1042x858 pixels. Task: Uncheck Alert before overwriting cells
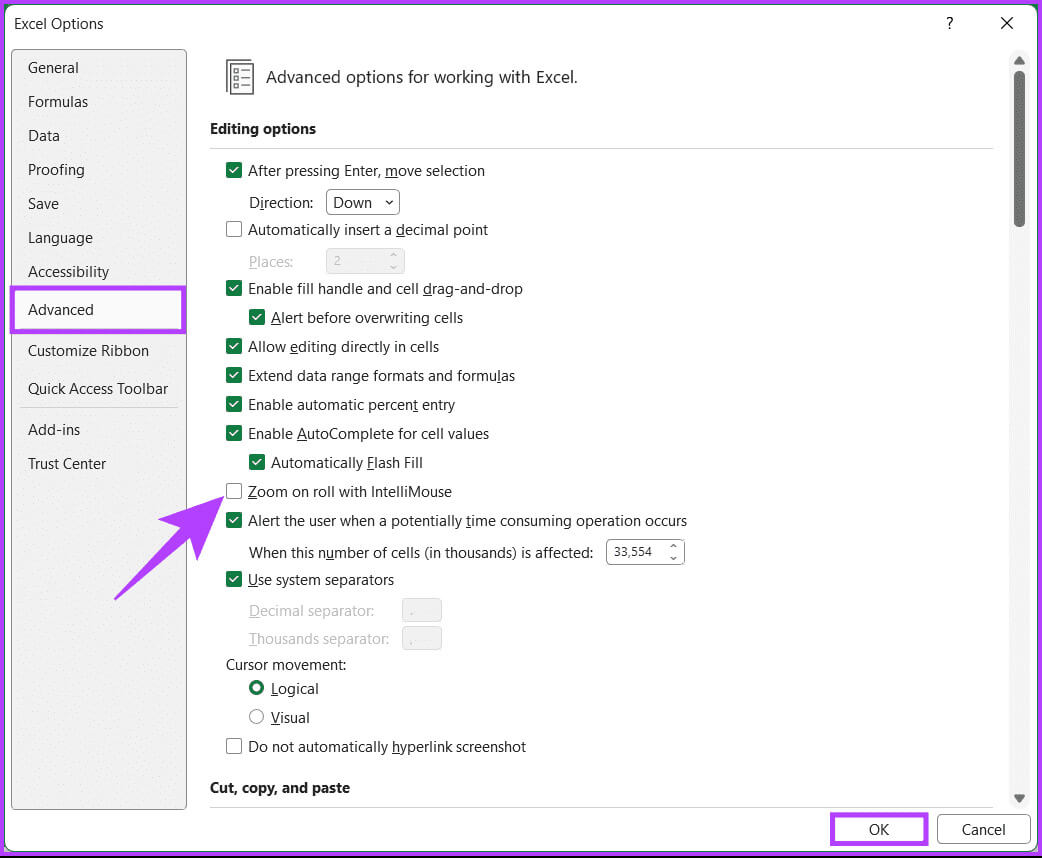click(x=257, y=317)
